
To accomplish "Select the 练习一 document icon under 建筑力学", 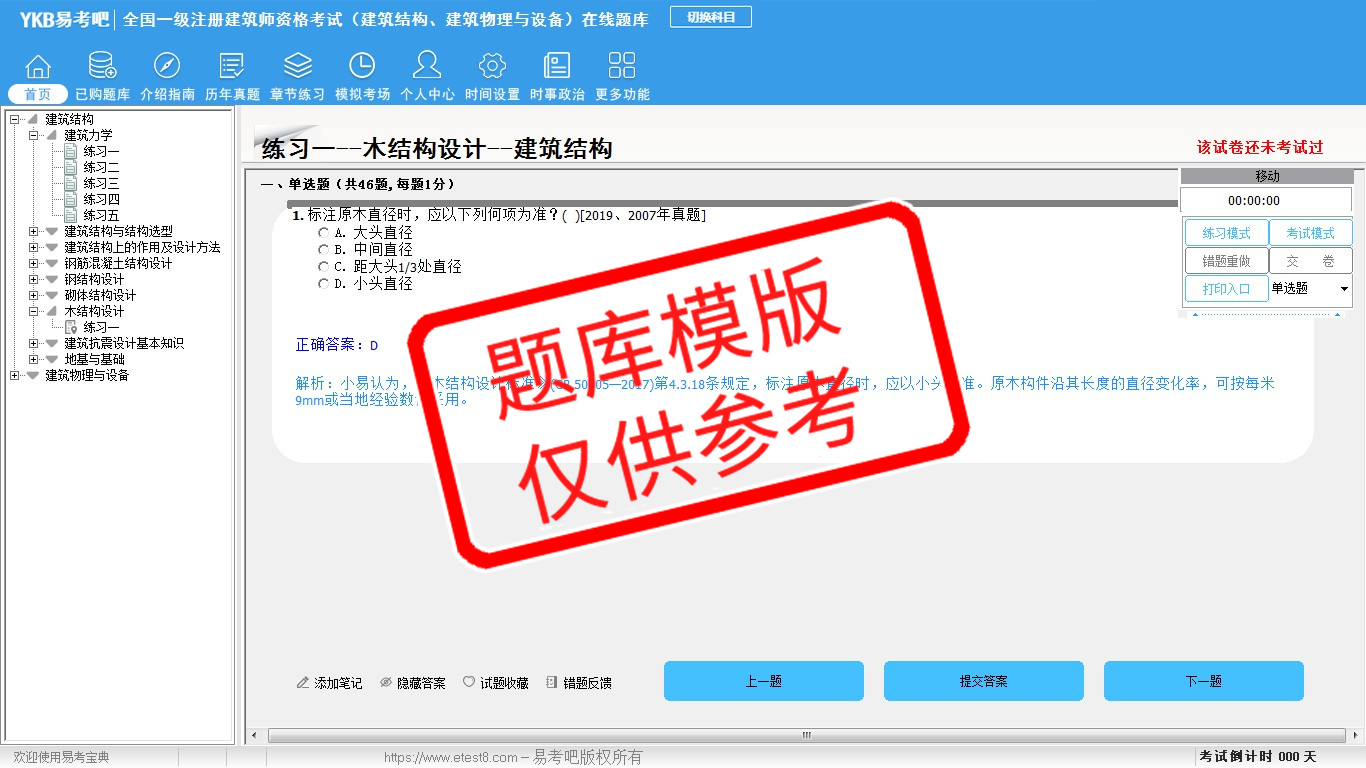I will [x=71, y=151].
